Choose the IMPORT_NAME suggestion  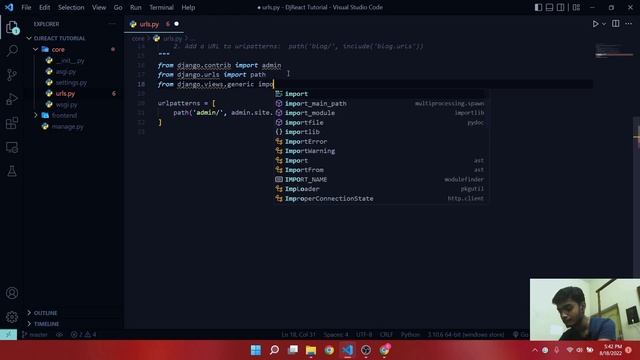click(380, 179)
